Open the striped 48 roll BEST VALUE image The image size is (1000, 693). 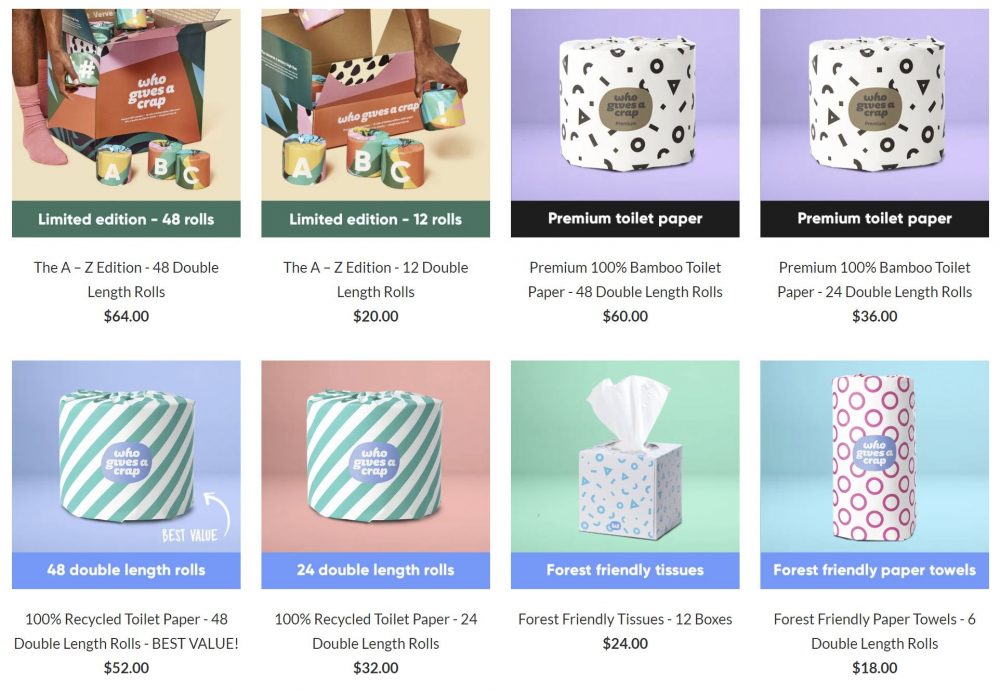tap(126, 456)
